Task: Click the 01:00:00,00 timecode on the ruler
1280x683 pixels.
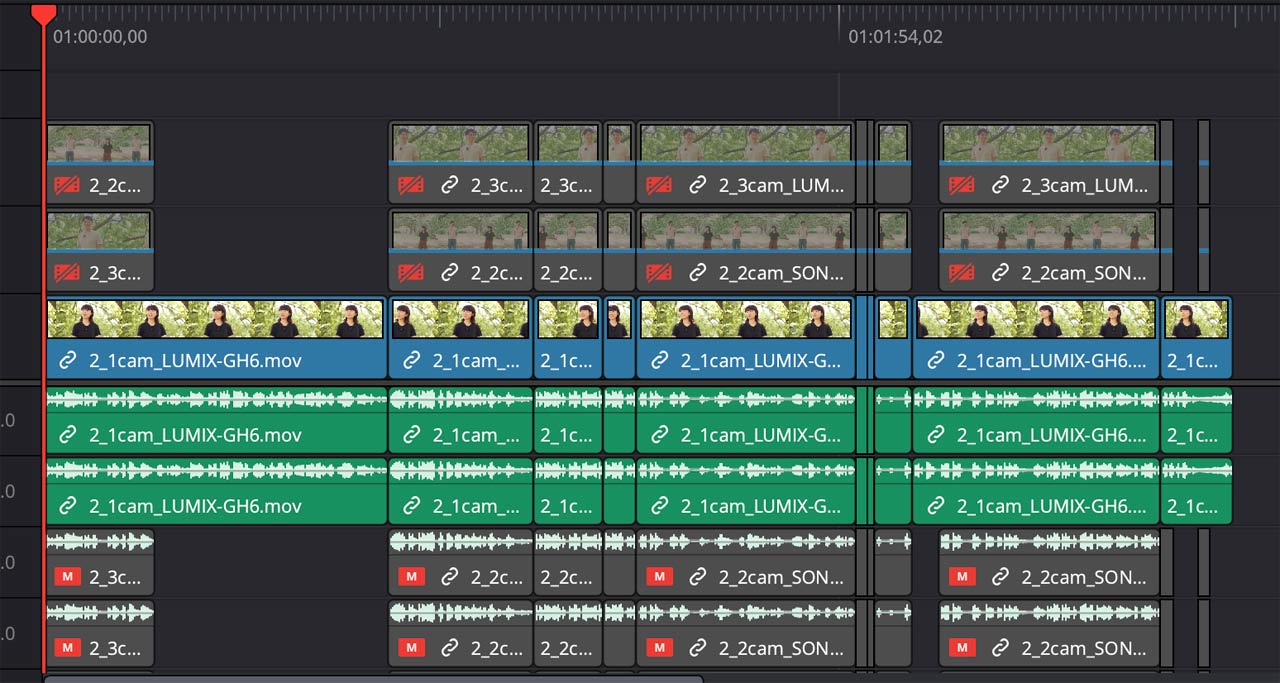Action: tap(100, 37)
